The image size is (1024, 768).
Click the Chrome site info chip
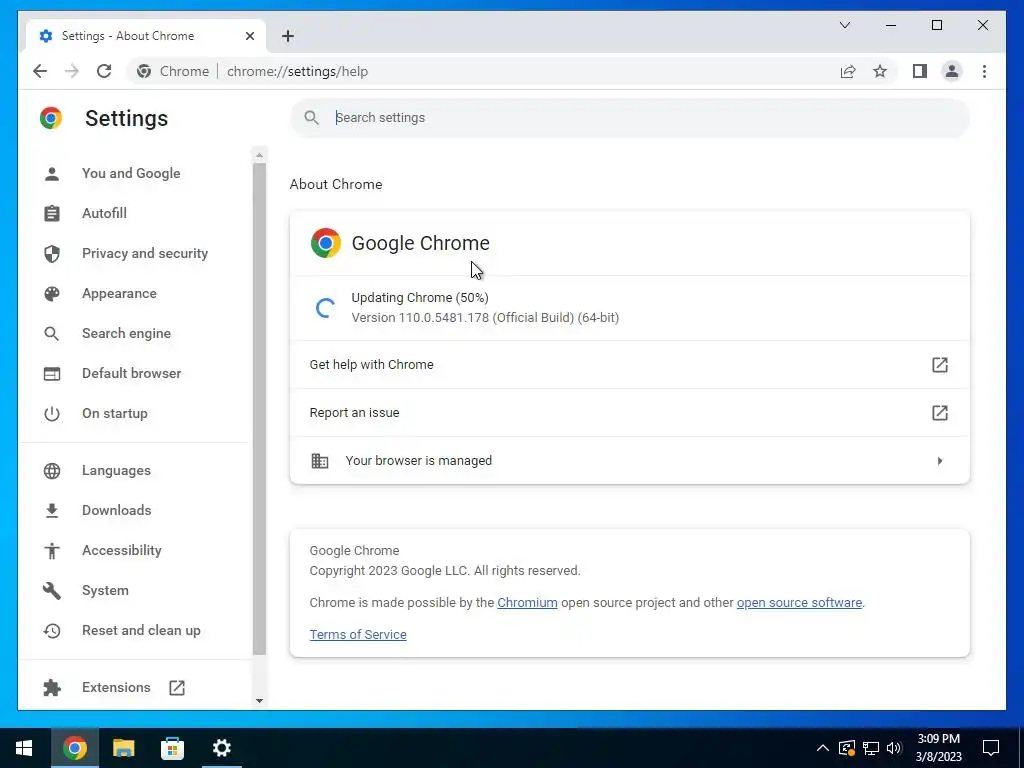[x=173, y=71]
